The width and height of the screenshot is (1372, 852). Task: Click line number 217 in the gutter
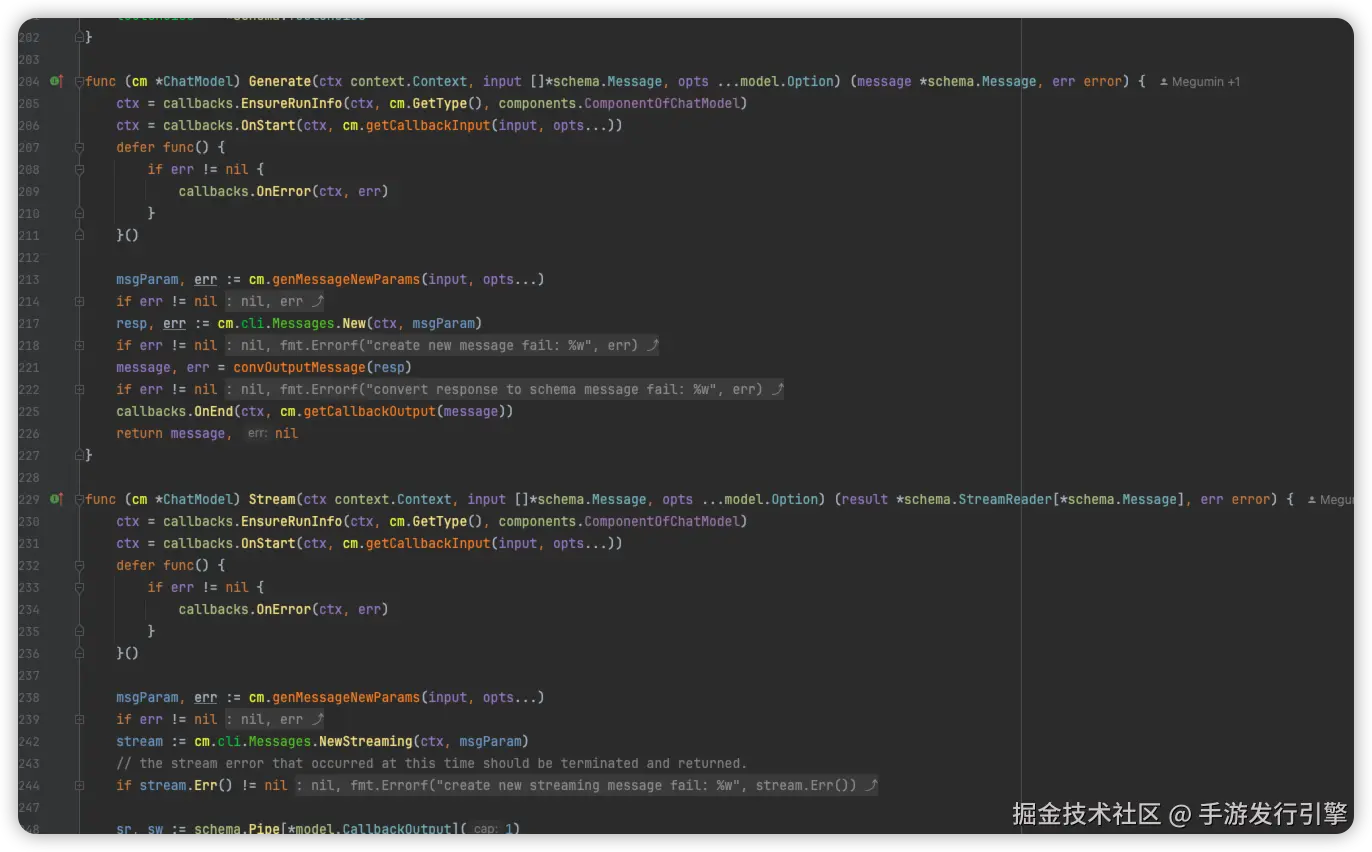click(28, 323)
